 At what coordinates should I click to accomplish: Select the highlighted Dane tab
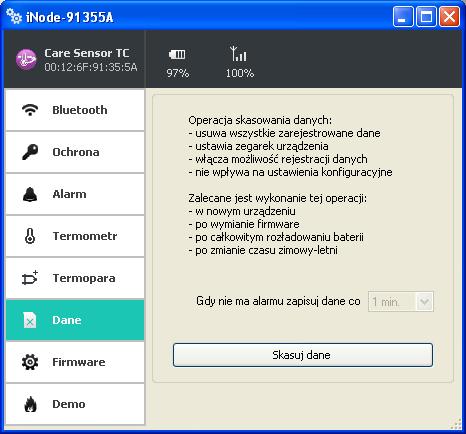point(75,320)
